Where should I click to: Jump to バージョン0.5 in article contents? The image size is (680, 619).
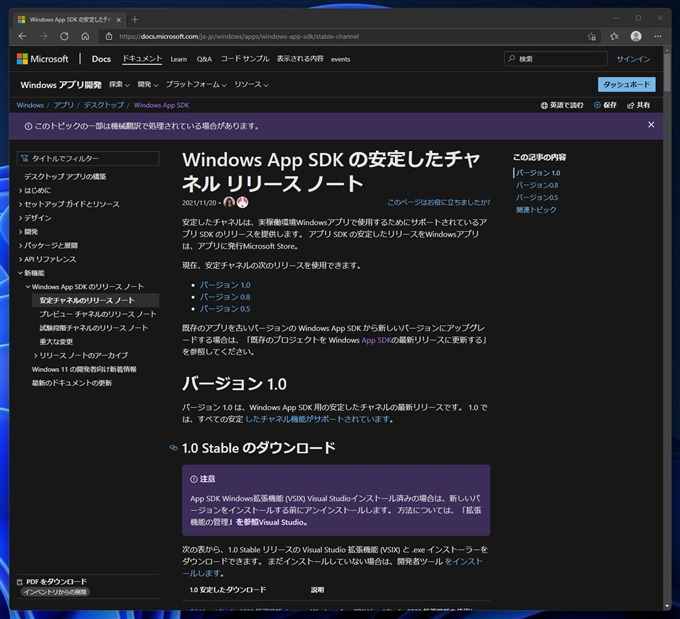pos(537,198)
